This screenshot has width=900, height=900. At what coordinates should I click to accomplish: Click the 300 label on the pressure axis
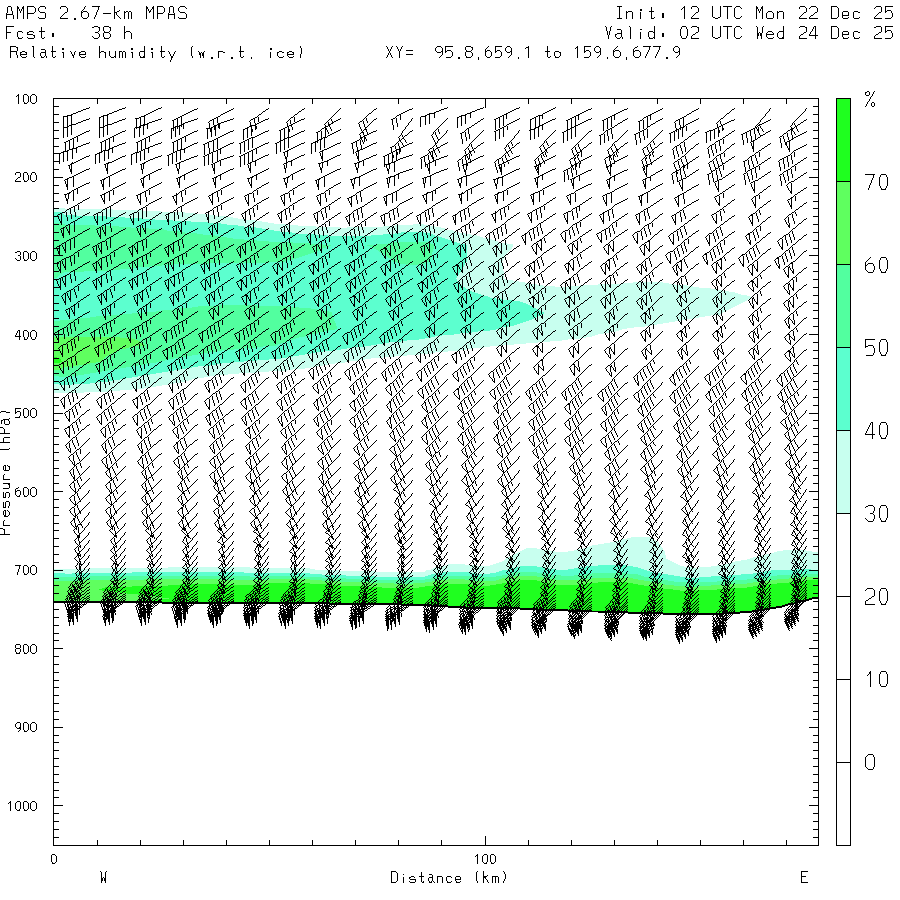(26, 256)
